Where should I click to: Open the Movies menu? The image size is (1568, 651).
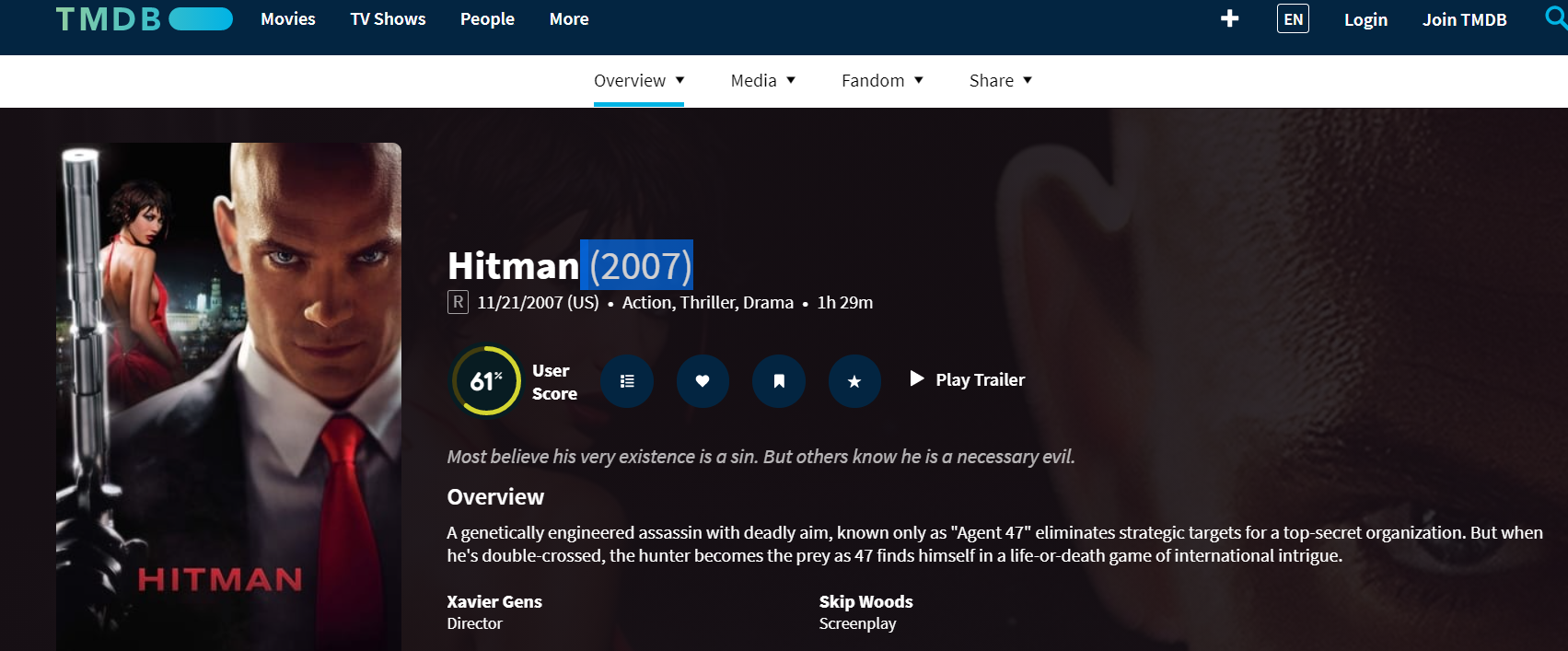pos(288,18)
